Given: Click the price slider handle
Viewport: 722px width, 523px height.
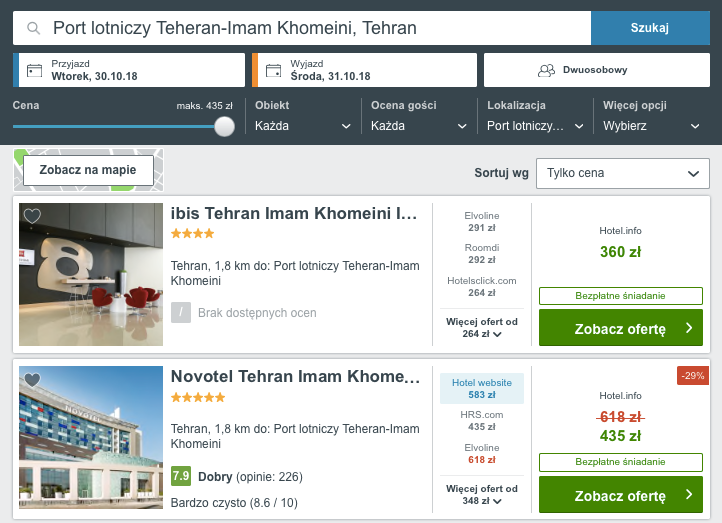Looking at the screenshot, I should 225,126.
